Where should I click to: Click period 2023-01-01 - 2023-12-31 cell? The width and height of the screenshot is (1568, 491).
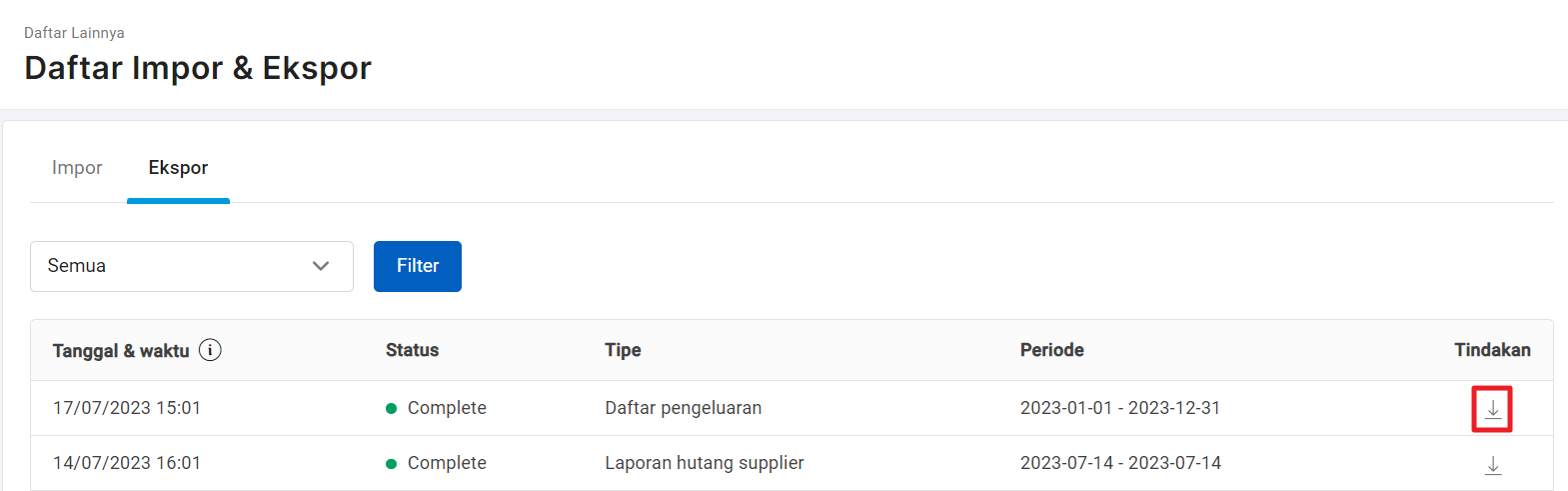(1120, 408)
